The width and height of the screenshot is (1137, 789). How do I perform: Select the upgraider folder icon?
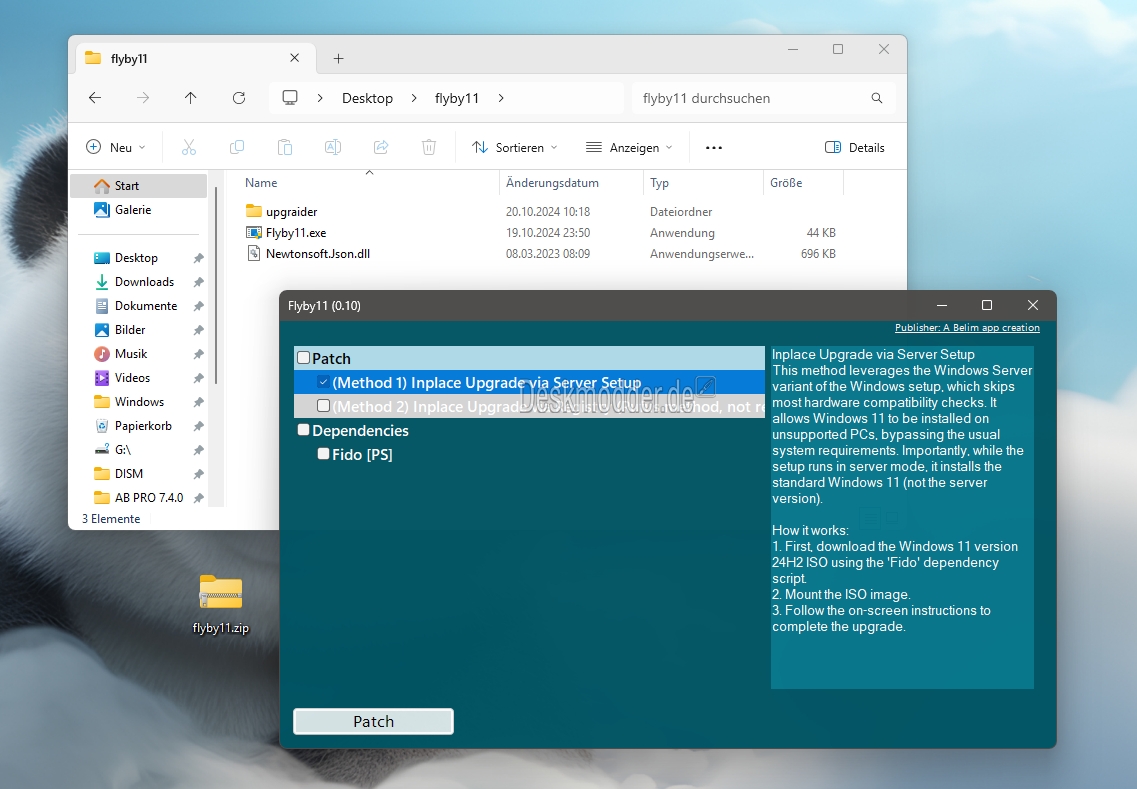254,211
